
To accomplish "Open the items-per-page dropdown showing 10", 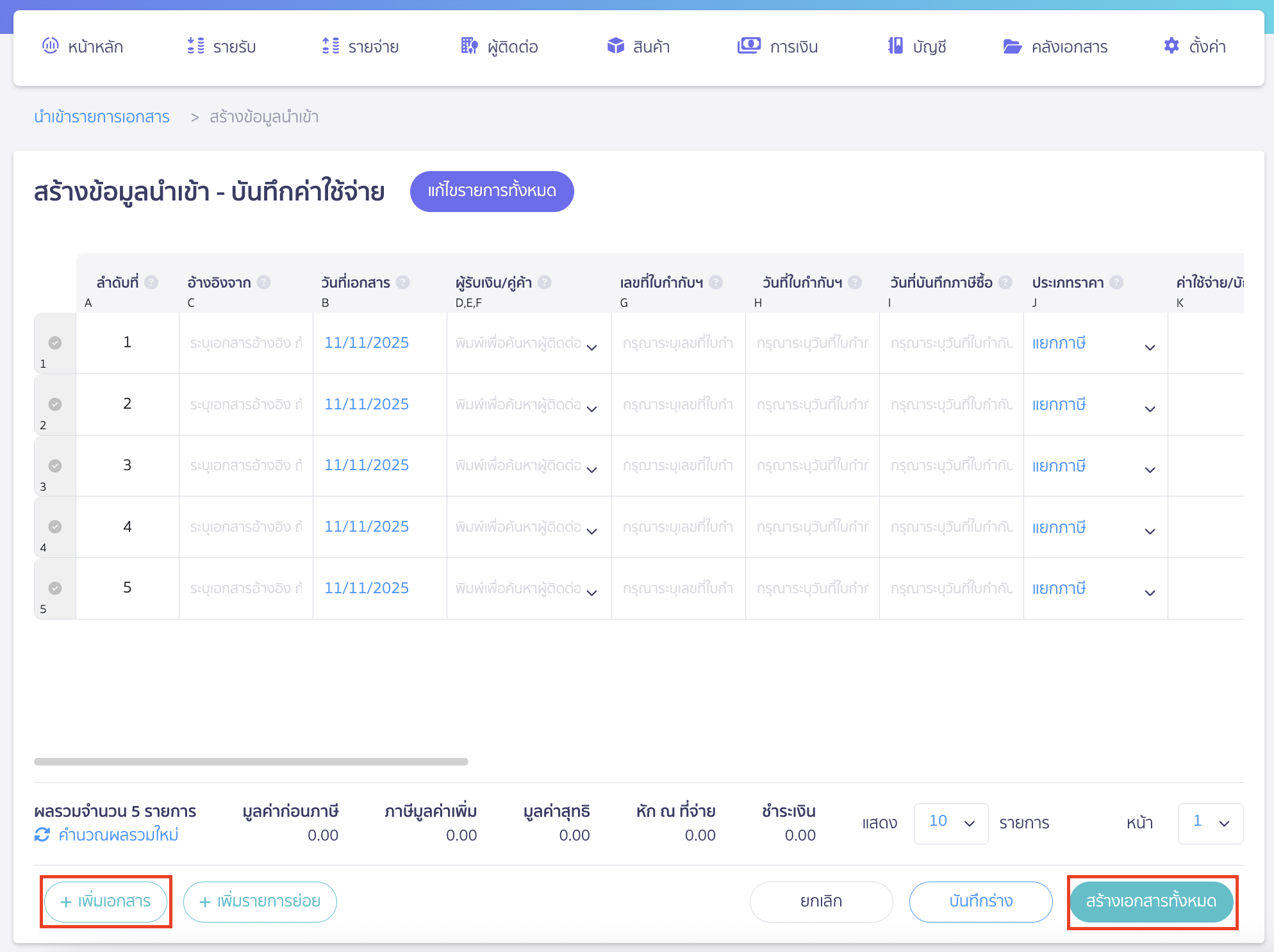I will point(951,823).
